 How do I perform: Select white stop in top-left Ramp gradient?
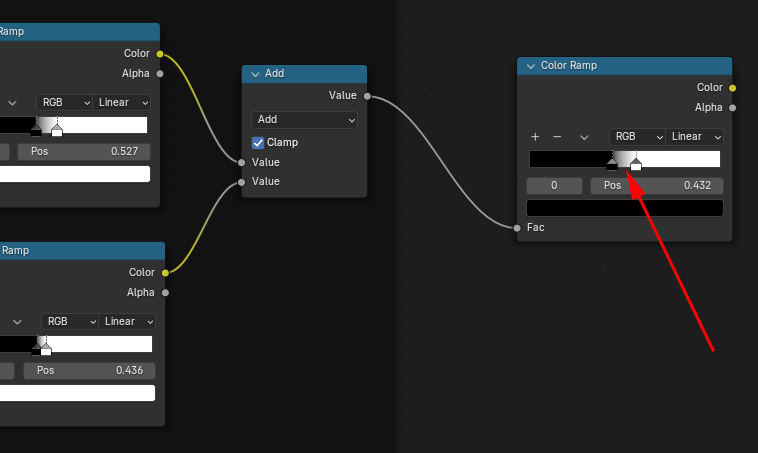(x=57, y=130)
